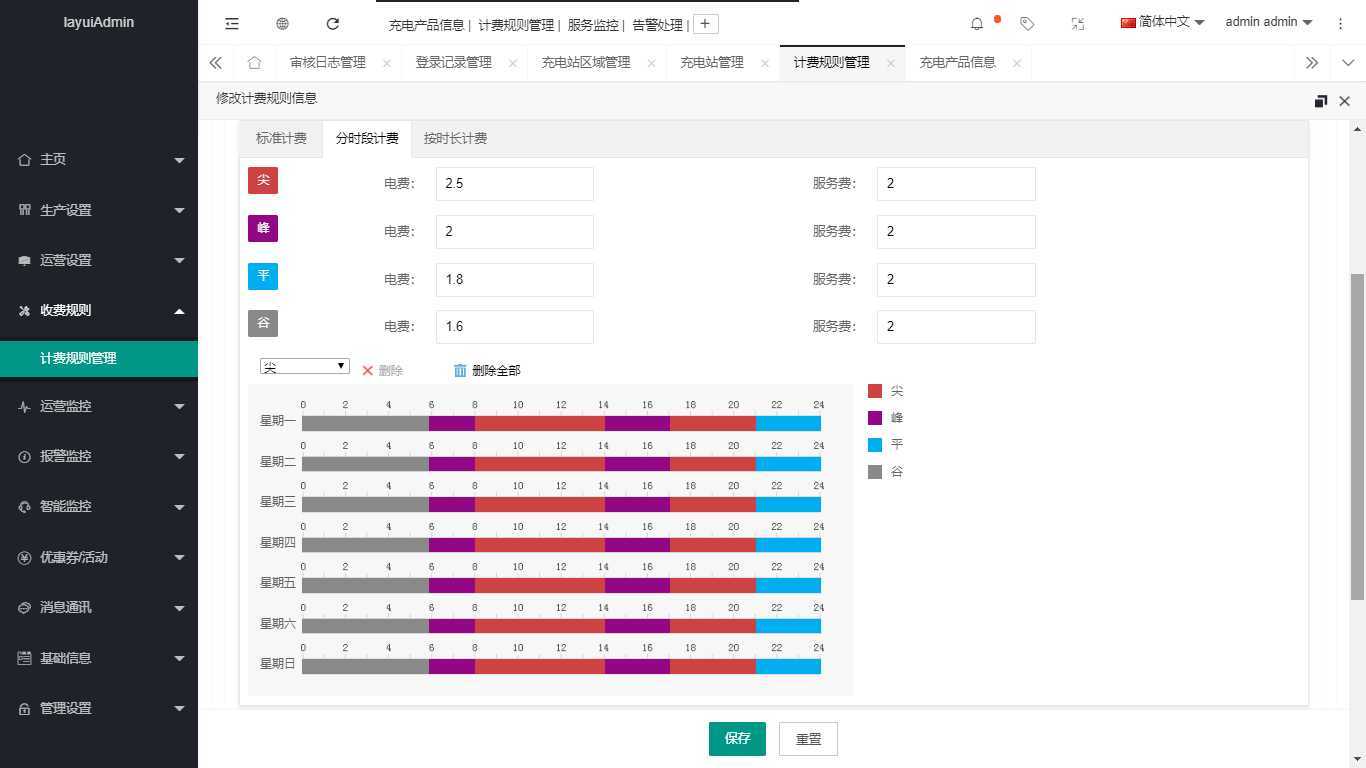Screen dimensions: 1366x768
Task: Toggle fullscreen mode icon
Action: pyautogui.click(x=1078, y=23)
